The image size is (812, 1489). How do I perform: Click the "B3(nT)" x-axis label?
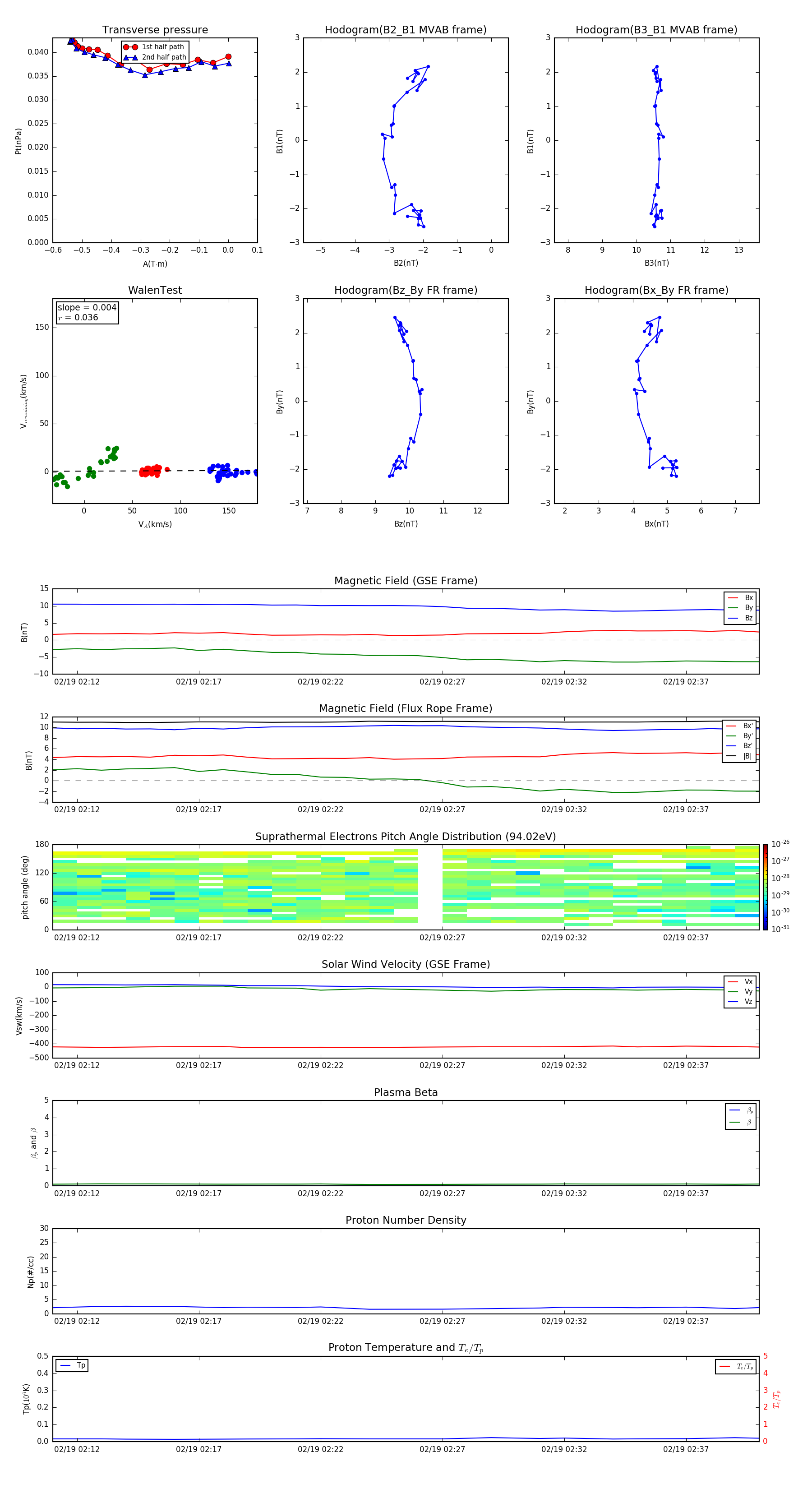pyautogui.click(x=656, y=263)
